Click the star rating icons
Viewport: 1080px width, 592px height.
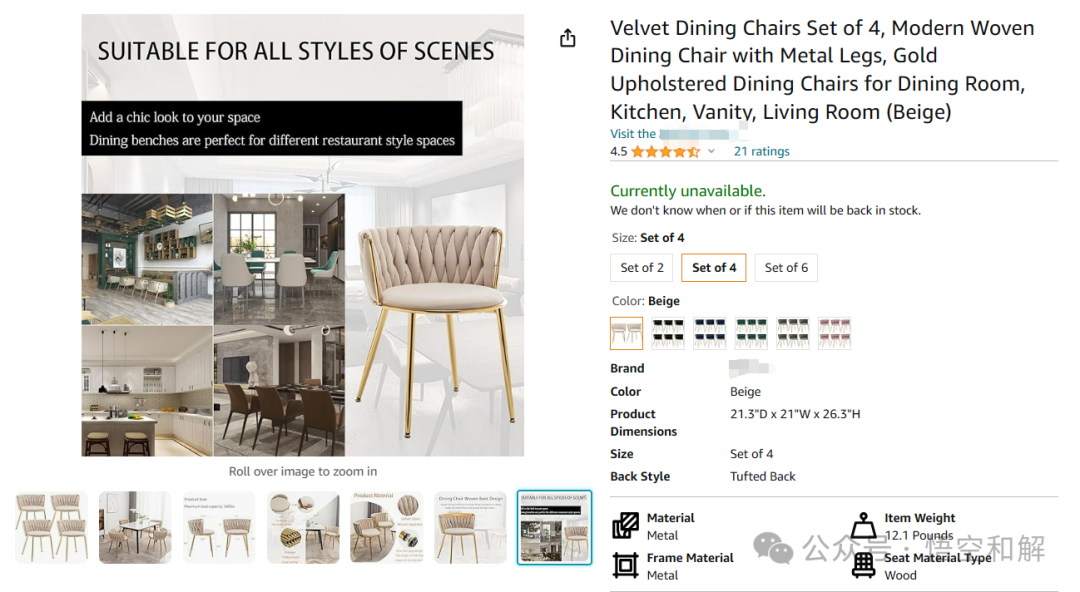click(x=665, y=152)
